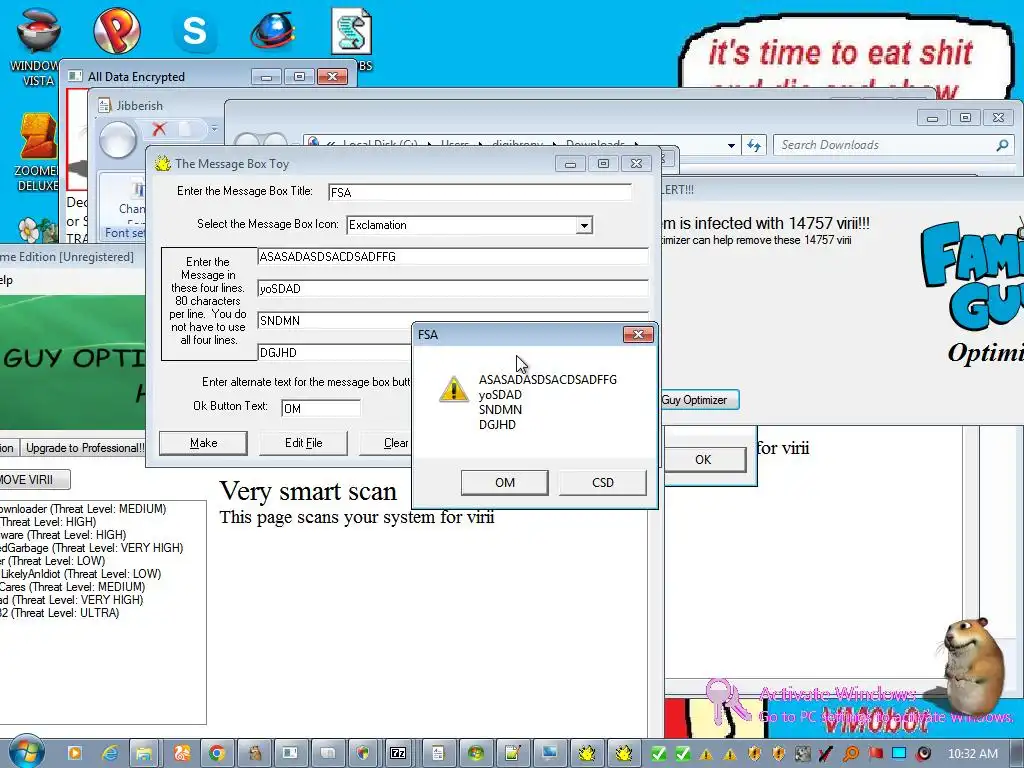1024x768 pixels.
Task: Focus the Message Box Title field
Action: point(480,192)
